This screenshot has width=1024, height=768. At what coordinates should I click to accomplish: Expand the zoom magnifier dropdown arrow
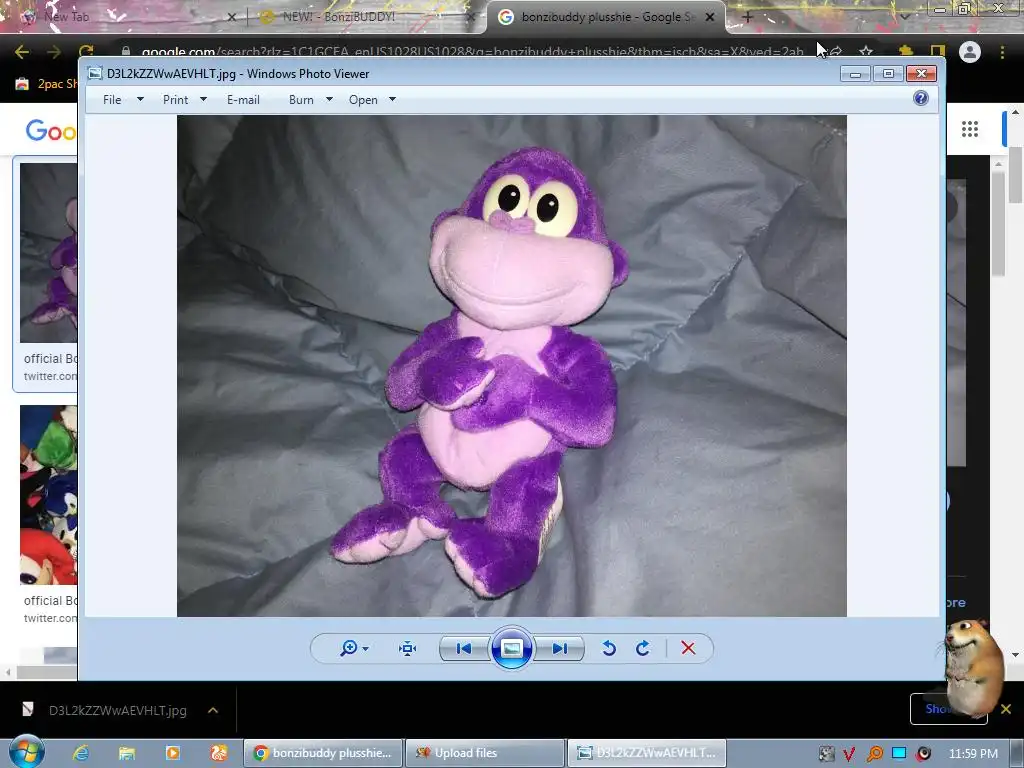365,649
